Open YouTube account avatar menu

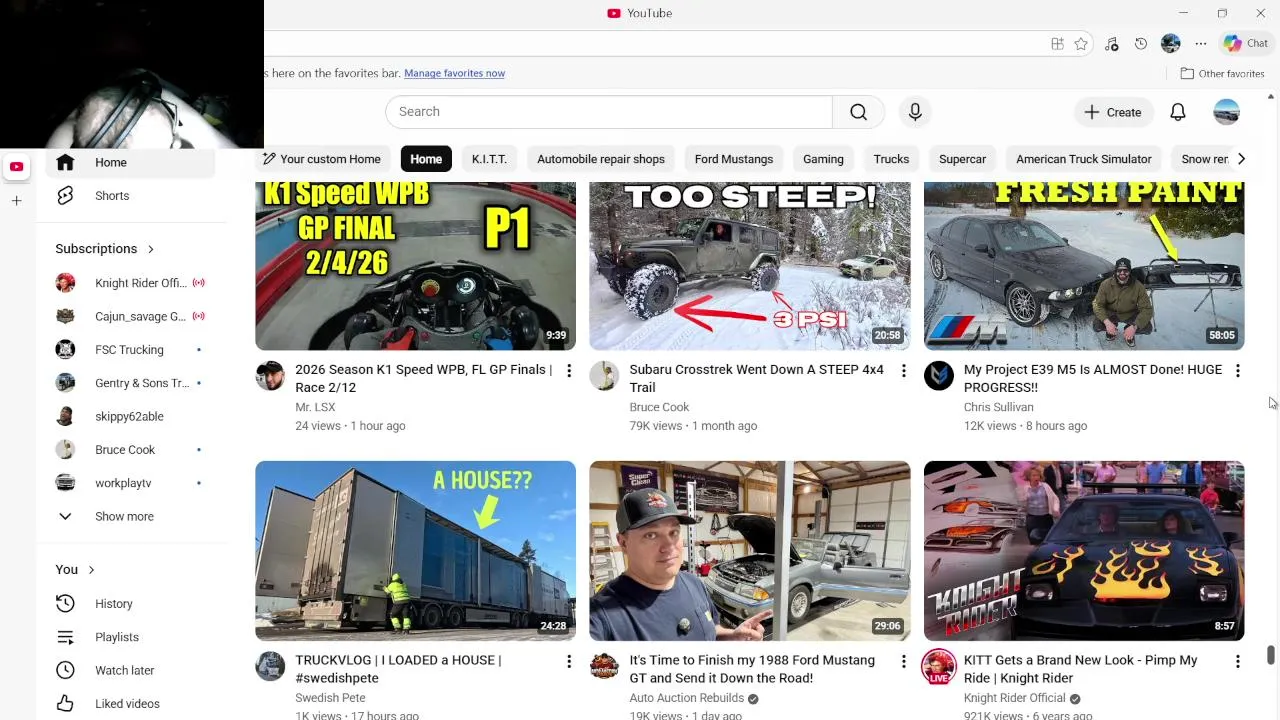point(1227,112)
